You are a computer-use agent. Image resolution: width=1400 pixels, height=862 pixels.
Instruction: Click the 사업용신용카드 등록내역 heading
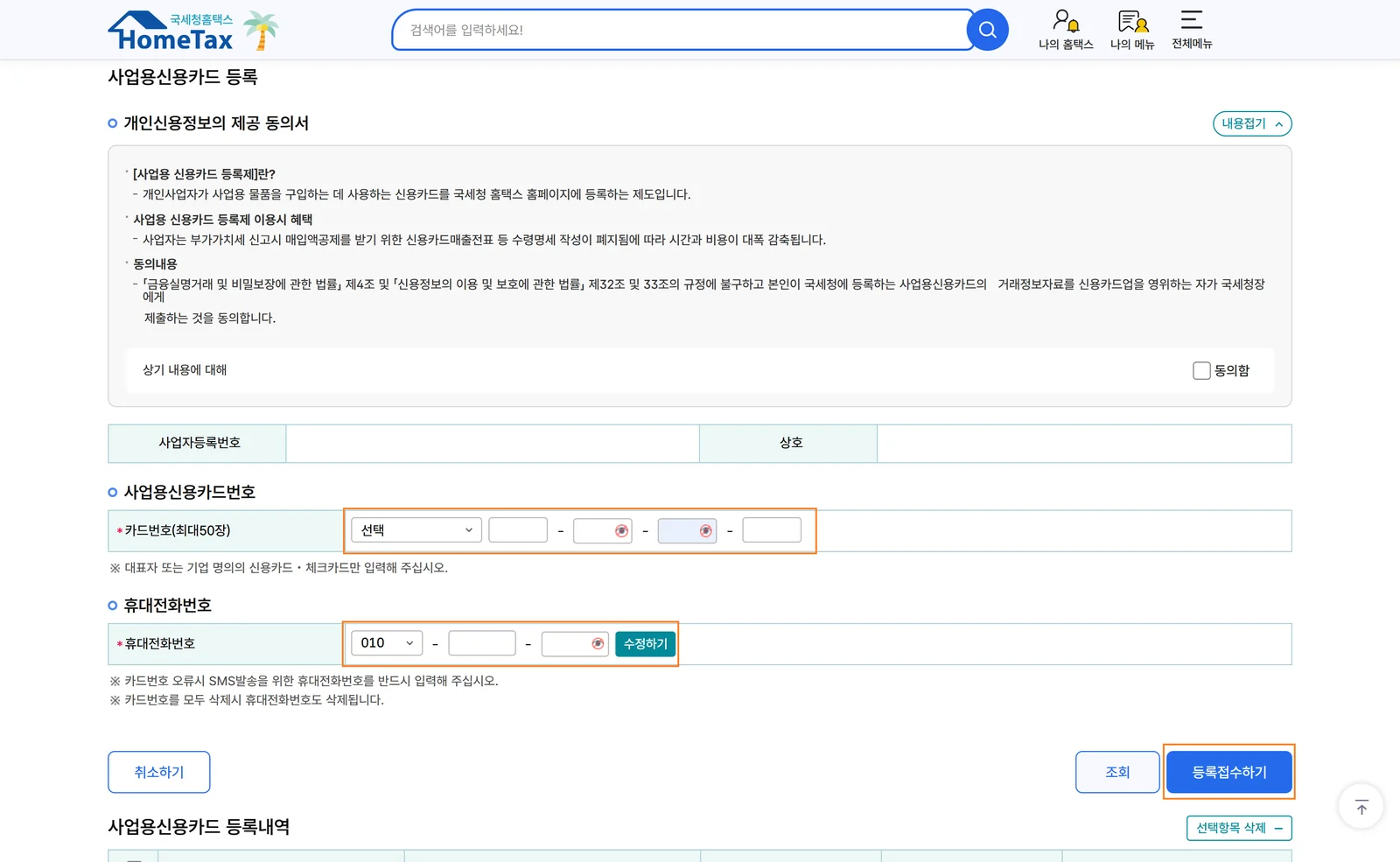[x=199, y=827]
